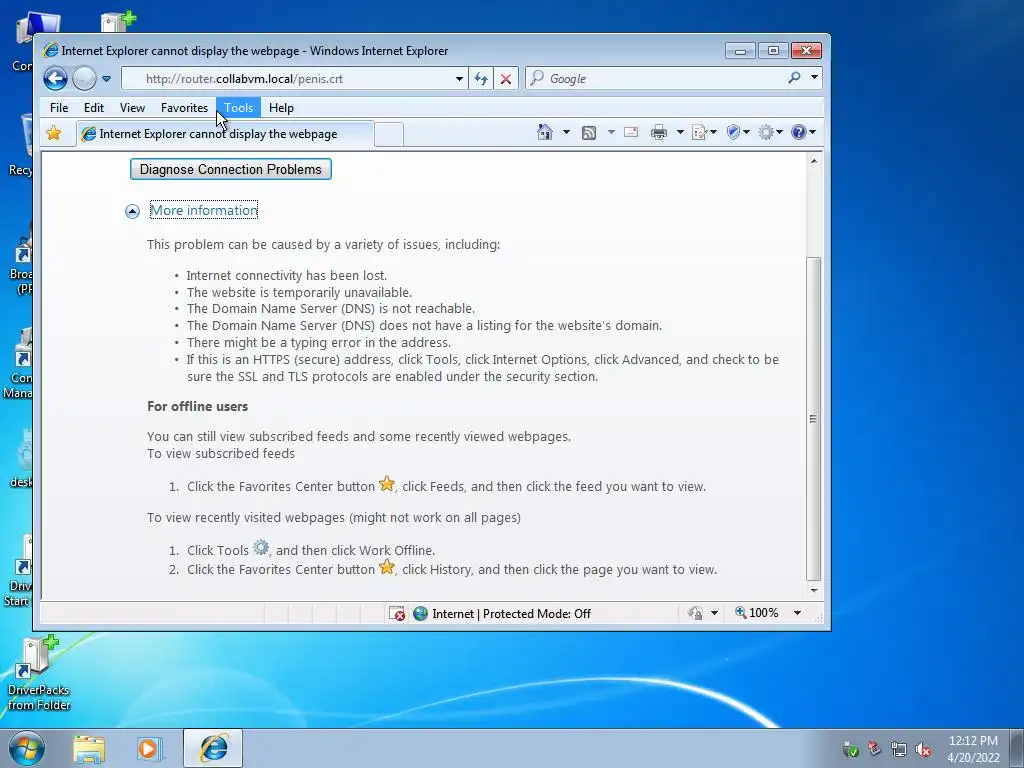
Task: Collapse the More information arrow toggle
Action: click(x=132, y=211)
